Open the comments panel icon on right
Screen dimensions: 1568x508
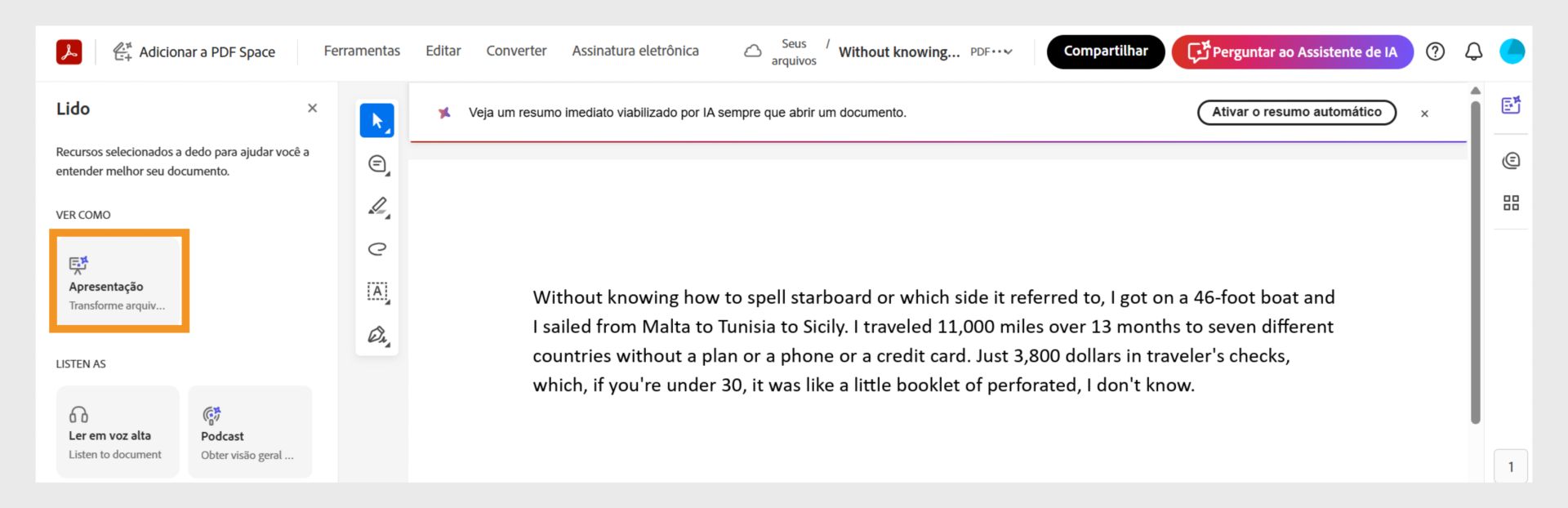(1511, 160)
